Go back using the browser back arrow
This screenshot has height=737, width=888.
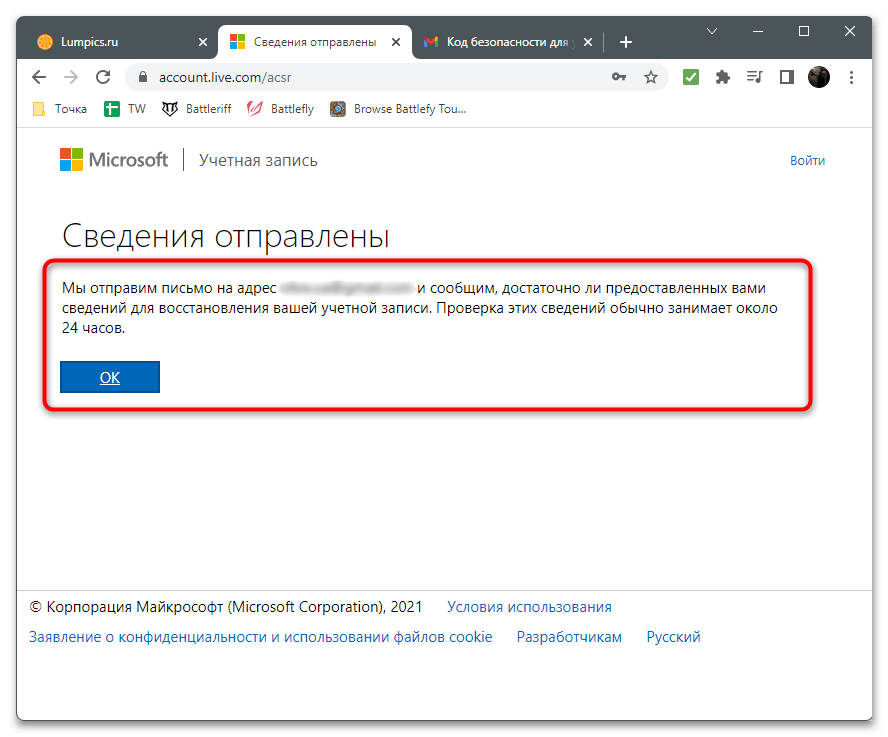39,77
